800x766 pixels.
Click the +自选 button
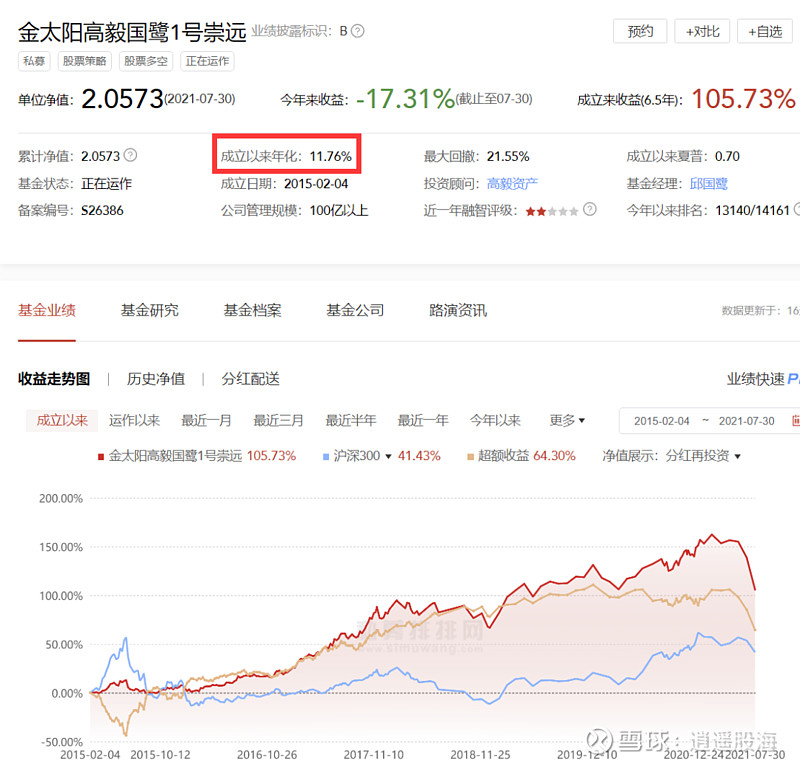(x=765, y=31)
